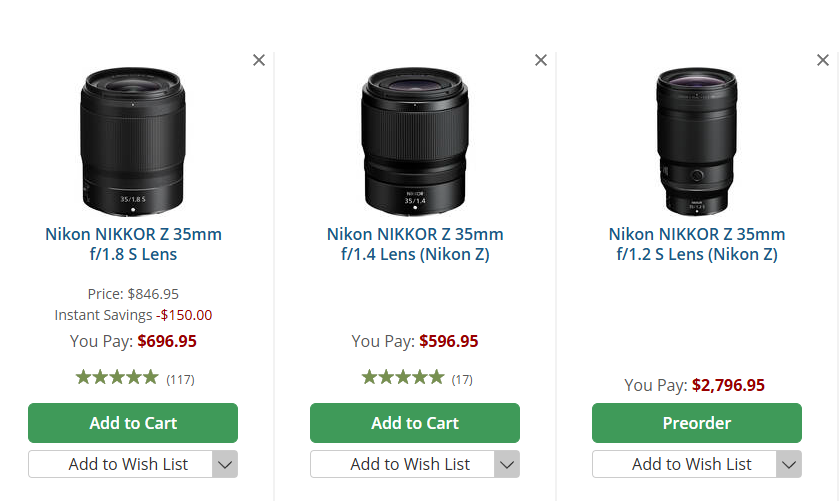This screenshot has height=501, width=840.
Task: Add the f/1.4 lens to cart
Action: coord(415,423)
